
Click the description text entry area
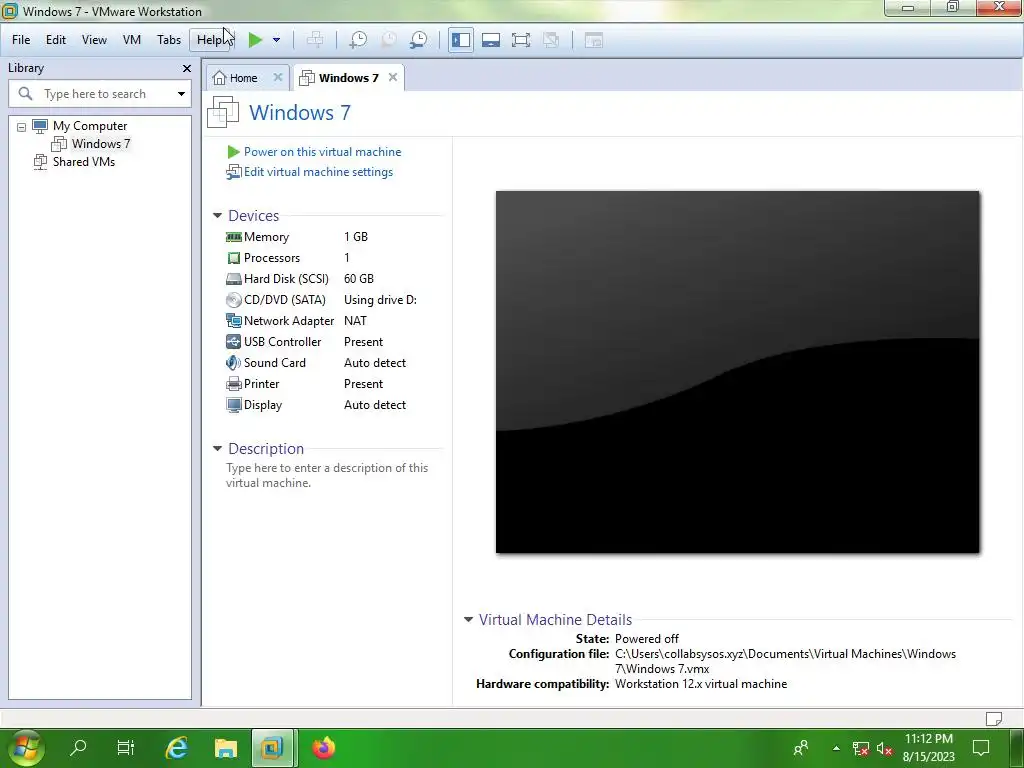(x=327, y=475)
